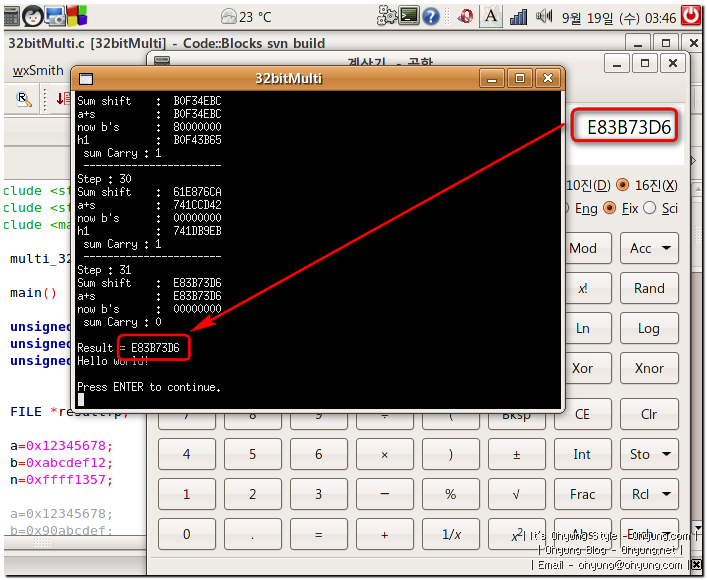This screenshot has width=707, height=580.
Task: Click the percent % button
Action: [450, 494]
